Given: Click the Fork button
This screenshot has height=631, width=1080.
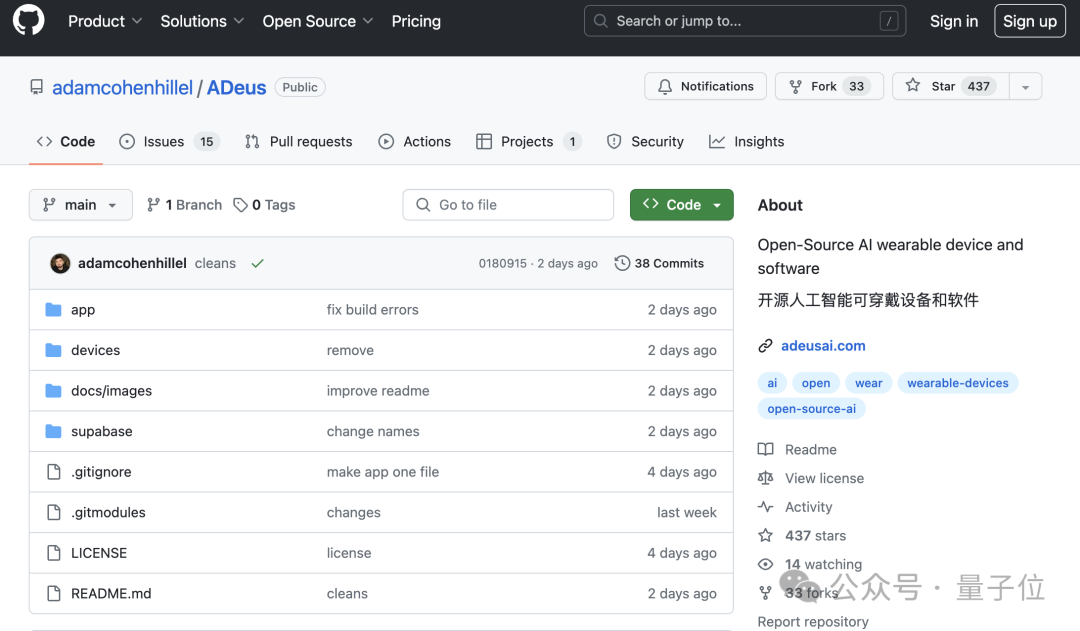Looking at the screenshot, I should 829,86.
